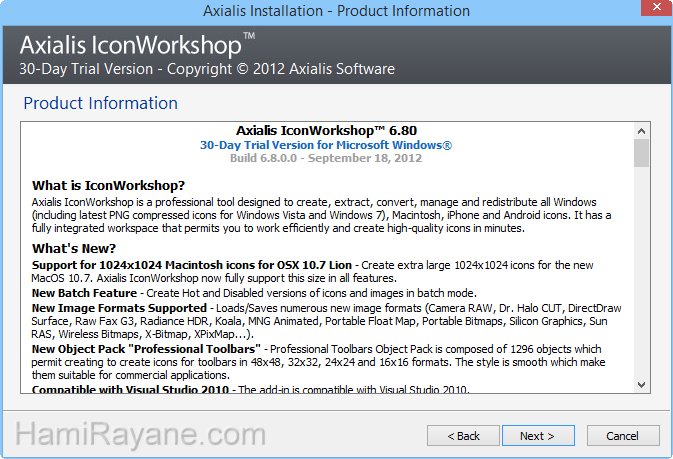Click the 'New Image Formats Supported' bold text
The height and width of the screenshot is (459, 673).
coord(119,308)
